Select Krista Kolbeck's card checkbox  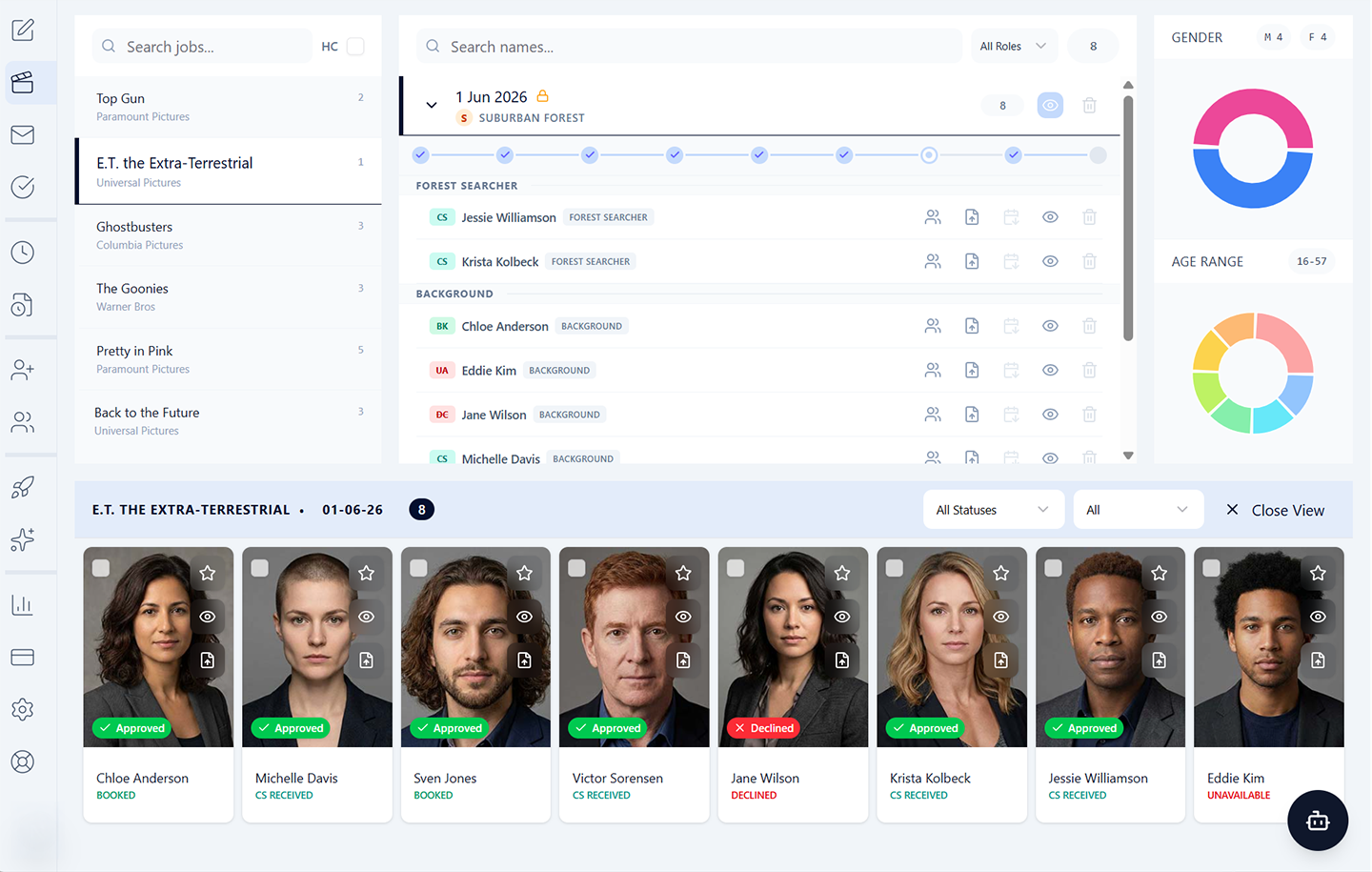pos(894,568)
